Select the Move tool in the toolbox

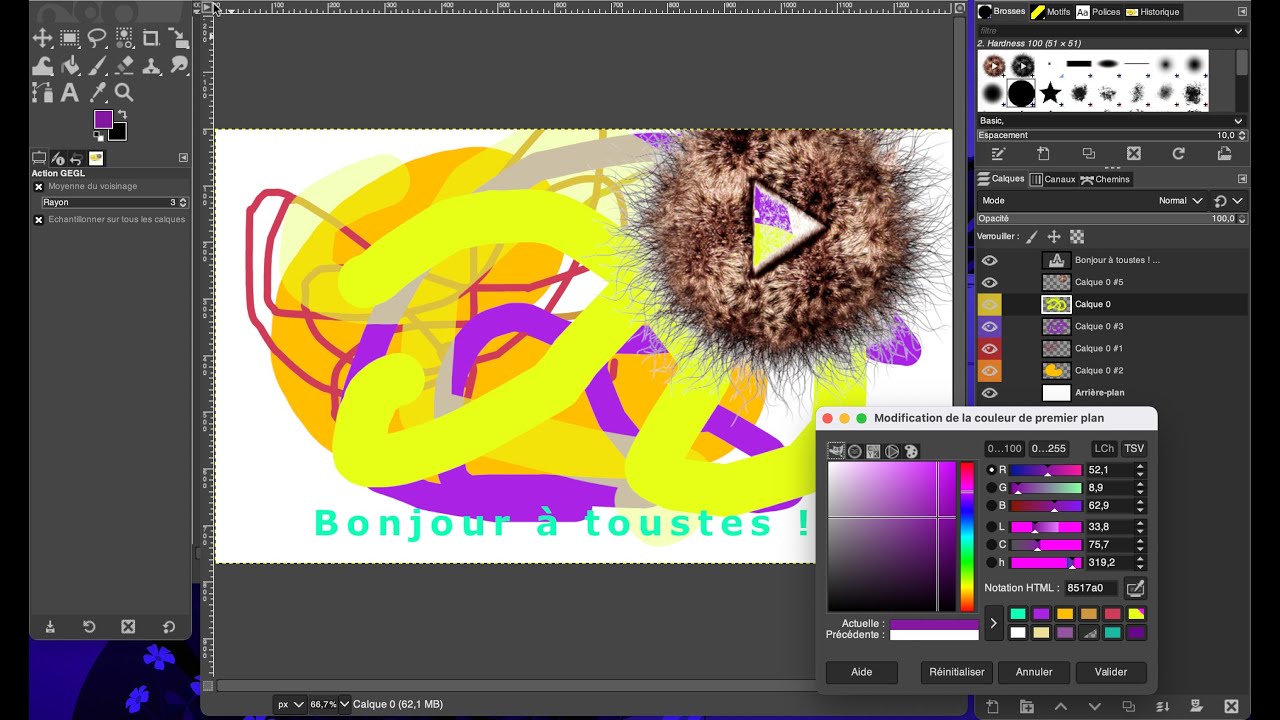pyautogui.click(x=42, y=39)
